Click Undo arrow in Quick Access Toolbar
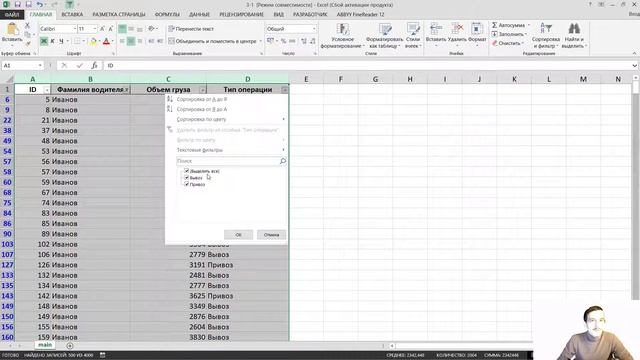 [x=39, y=4]
